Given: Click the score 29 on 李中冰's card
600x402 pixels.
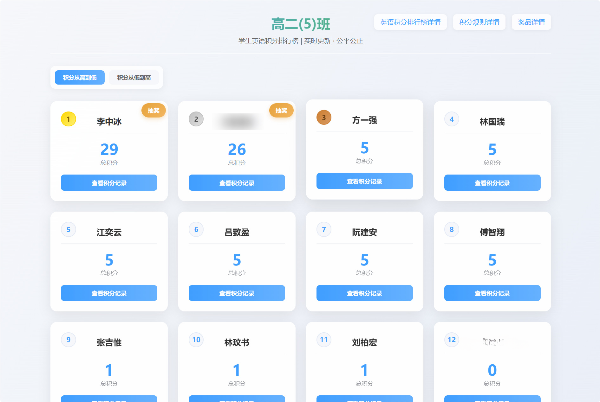Looking at the screenshot, I should tap(109, 149).
